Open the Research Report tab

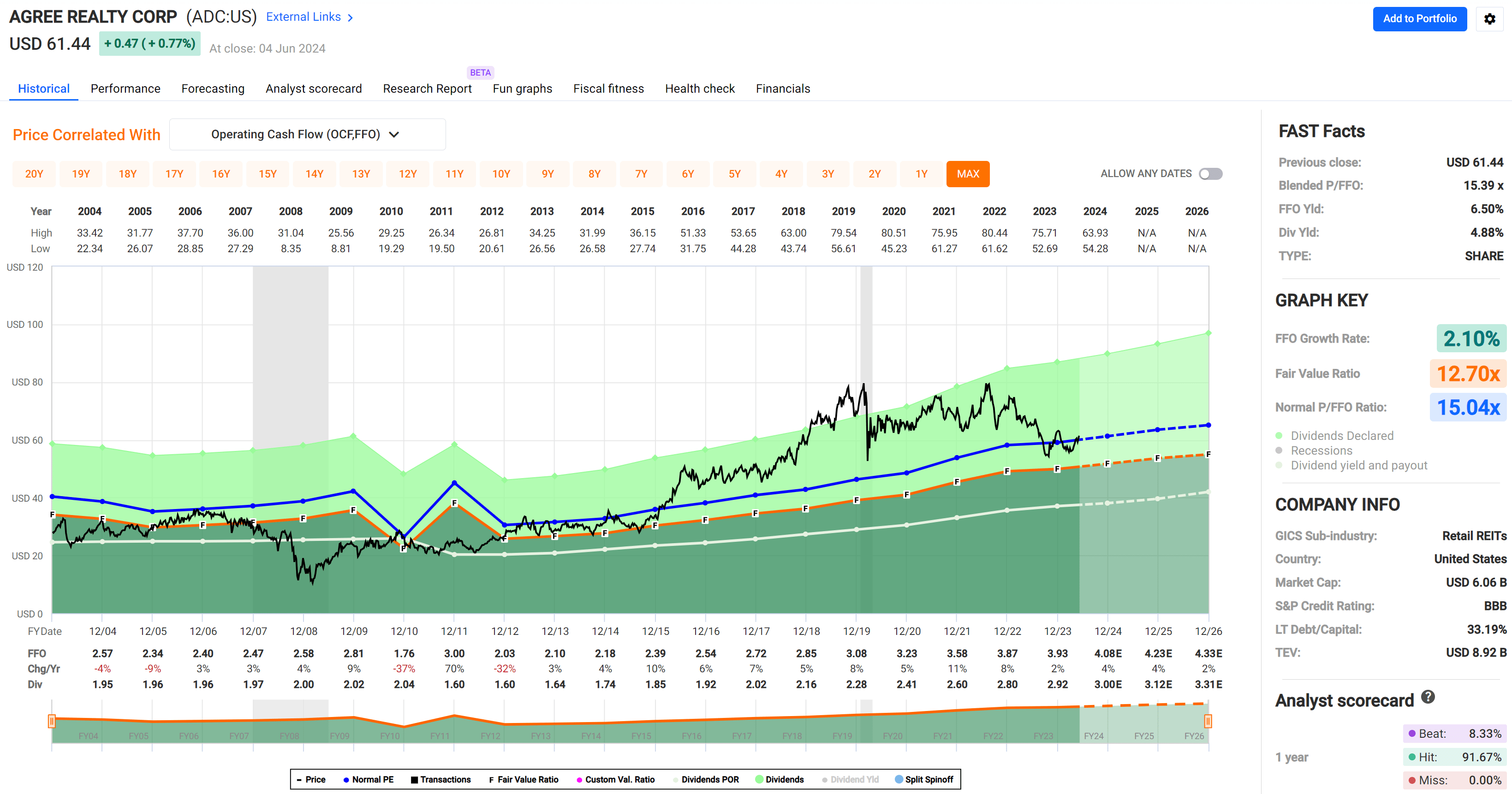(x=427, y=89)
